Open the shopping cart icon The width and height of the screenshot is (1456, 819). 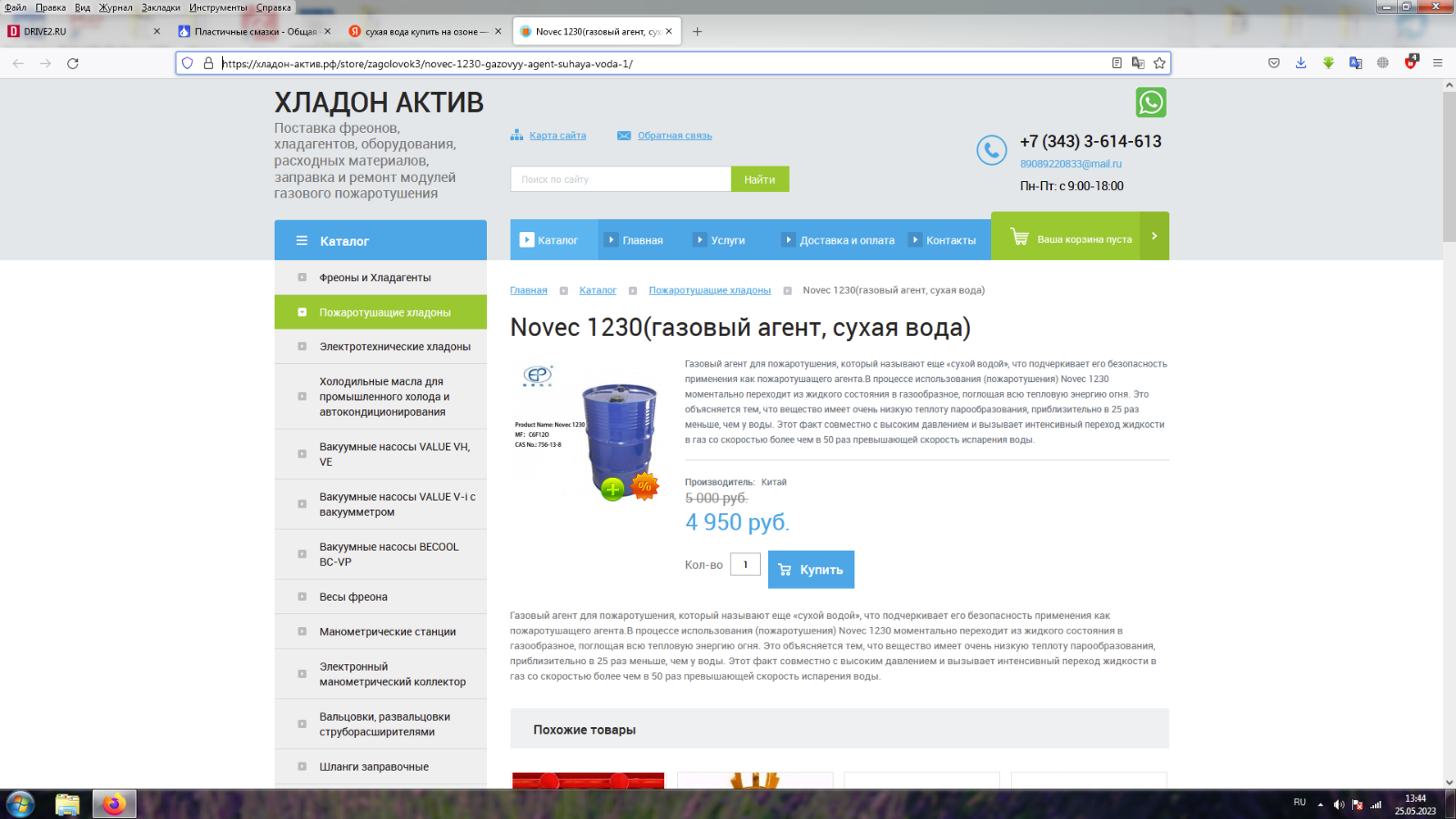tap(1019, 236)
